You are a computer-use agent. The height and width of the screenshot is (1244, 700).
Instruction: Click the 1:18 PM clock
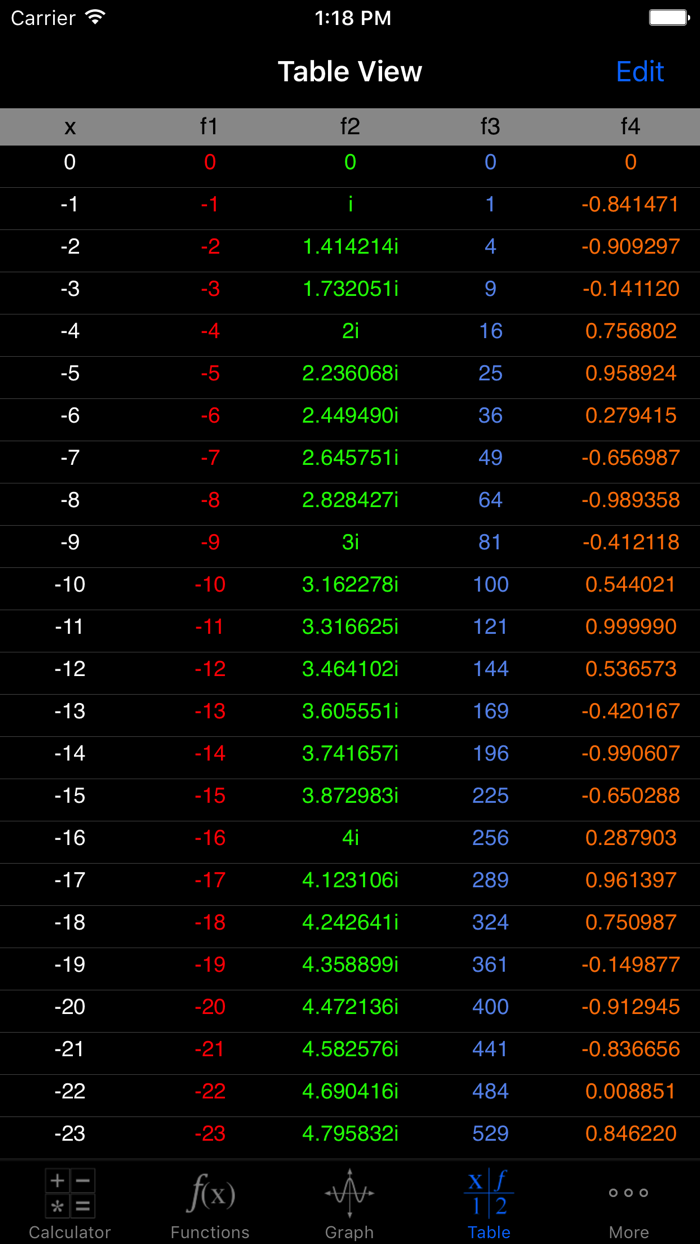point(352,18)
